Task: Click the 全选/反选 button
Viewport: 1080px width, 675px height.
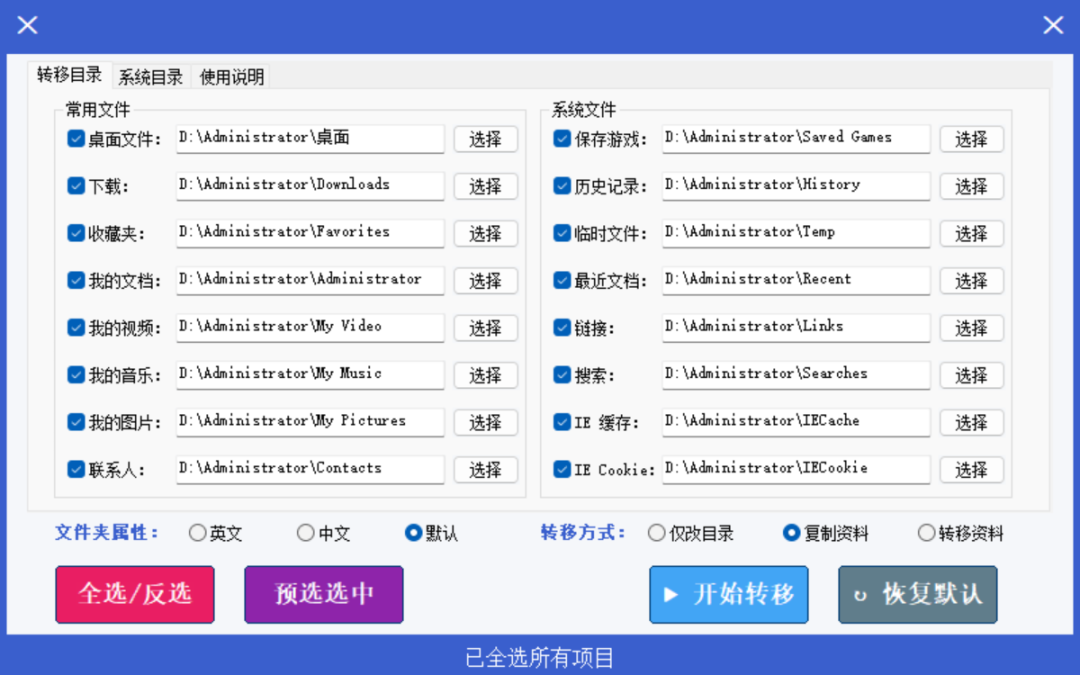Action: click(x=135, y=594)
